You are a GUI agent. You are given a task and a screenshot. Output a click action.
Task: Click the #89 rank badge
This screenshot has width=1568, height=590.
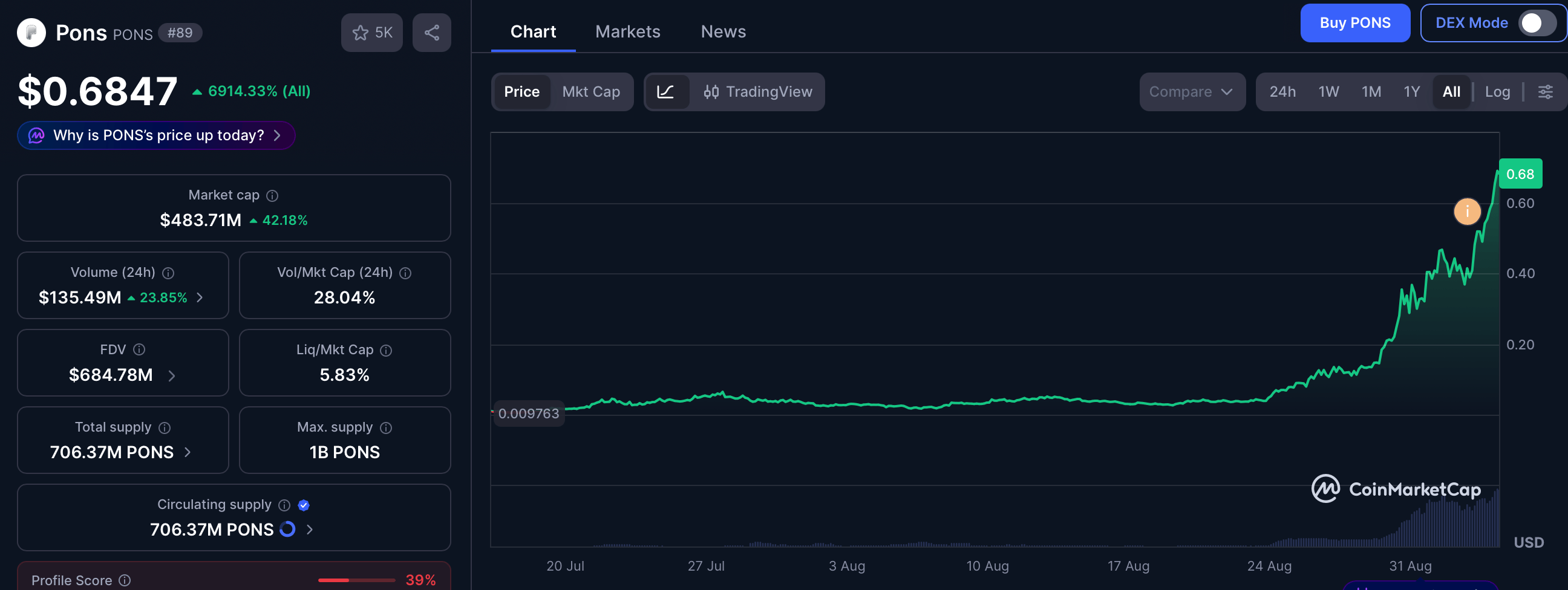180,33
